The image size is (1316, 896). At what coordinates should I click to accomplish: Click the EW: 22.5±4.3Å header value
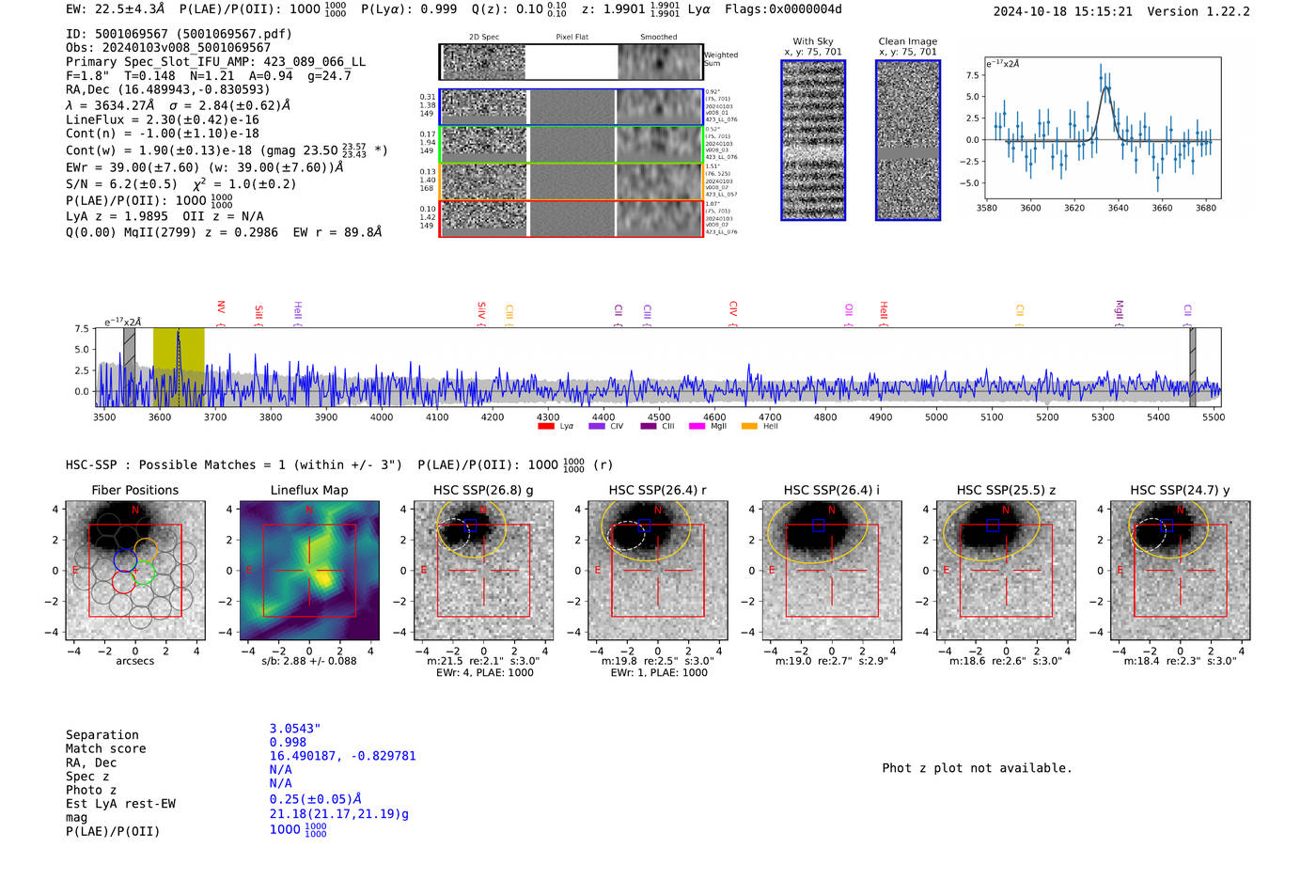[116, 9]
